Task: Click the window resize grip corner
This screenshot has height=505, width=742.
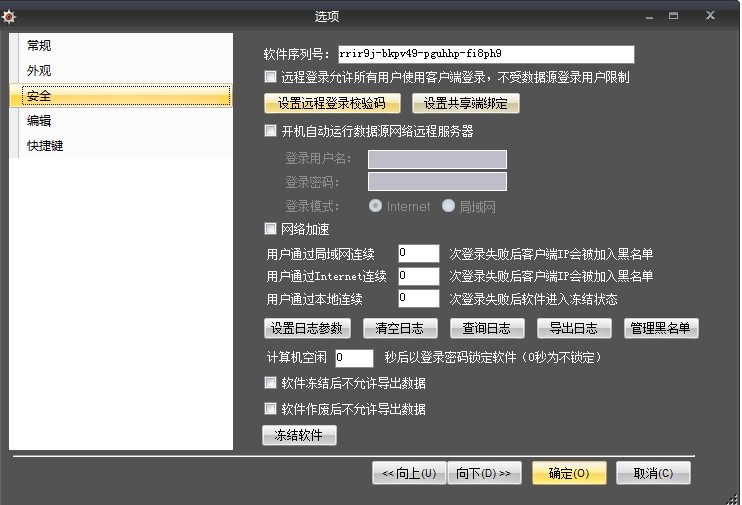Action: (733, 498)
